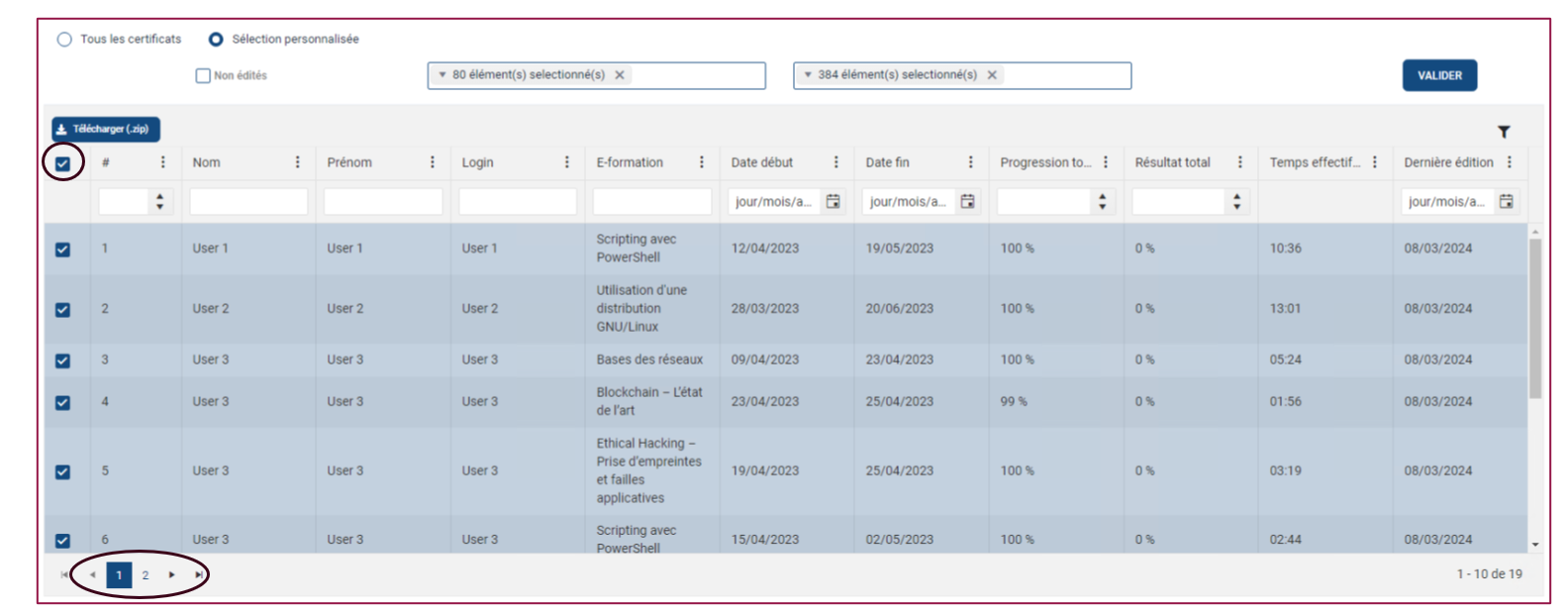The width and height of the screenshot is (1568, 614).
Task: Go to the next page with the arrow
Action: pyautogui.click(x=172, y=574)
